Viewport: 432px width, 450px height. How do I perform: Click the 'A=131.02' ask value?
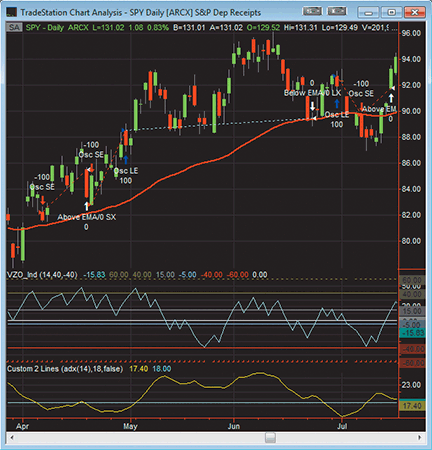[x=226, y=27]
